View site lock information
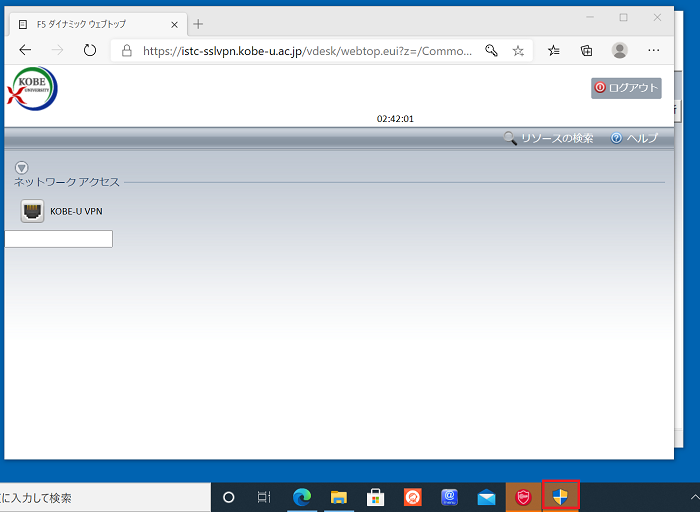This screenshot has height=512, width=700. (127, 50)
